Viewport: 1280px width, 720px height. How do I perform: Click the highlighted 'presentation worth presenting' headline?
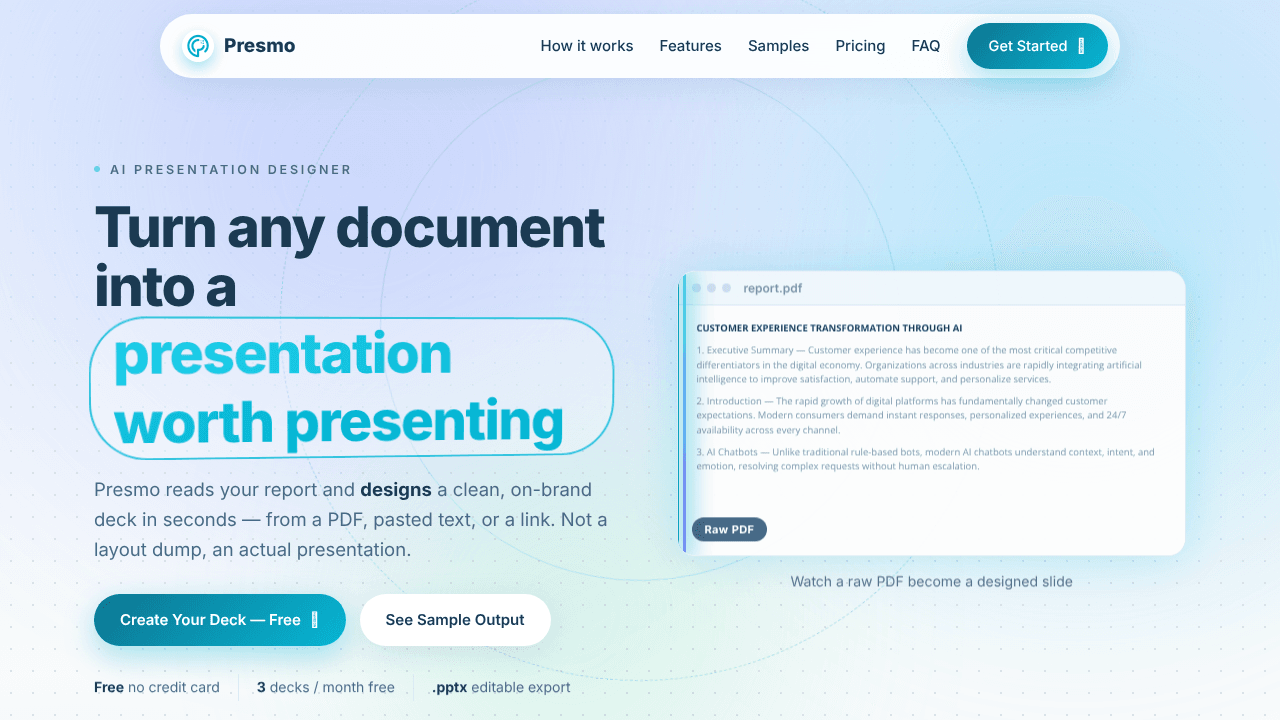(x=351, y=388)
